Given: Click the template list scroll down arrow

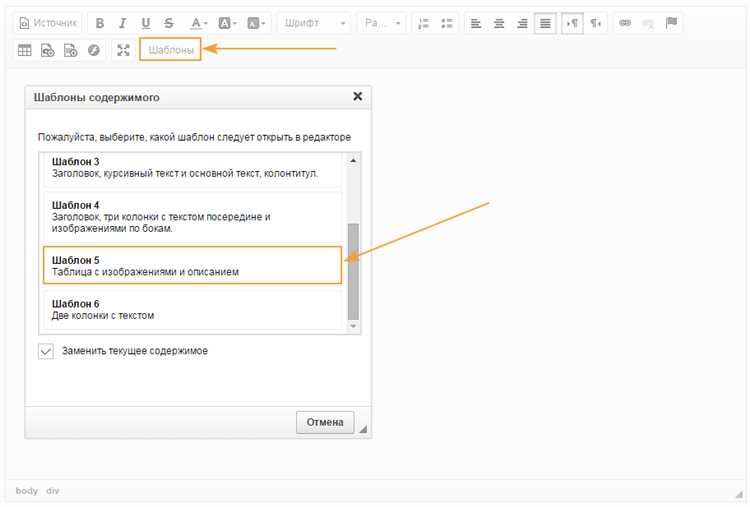Looking at the screenshot, I should [x=353, y=326].
